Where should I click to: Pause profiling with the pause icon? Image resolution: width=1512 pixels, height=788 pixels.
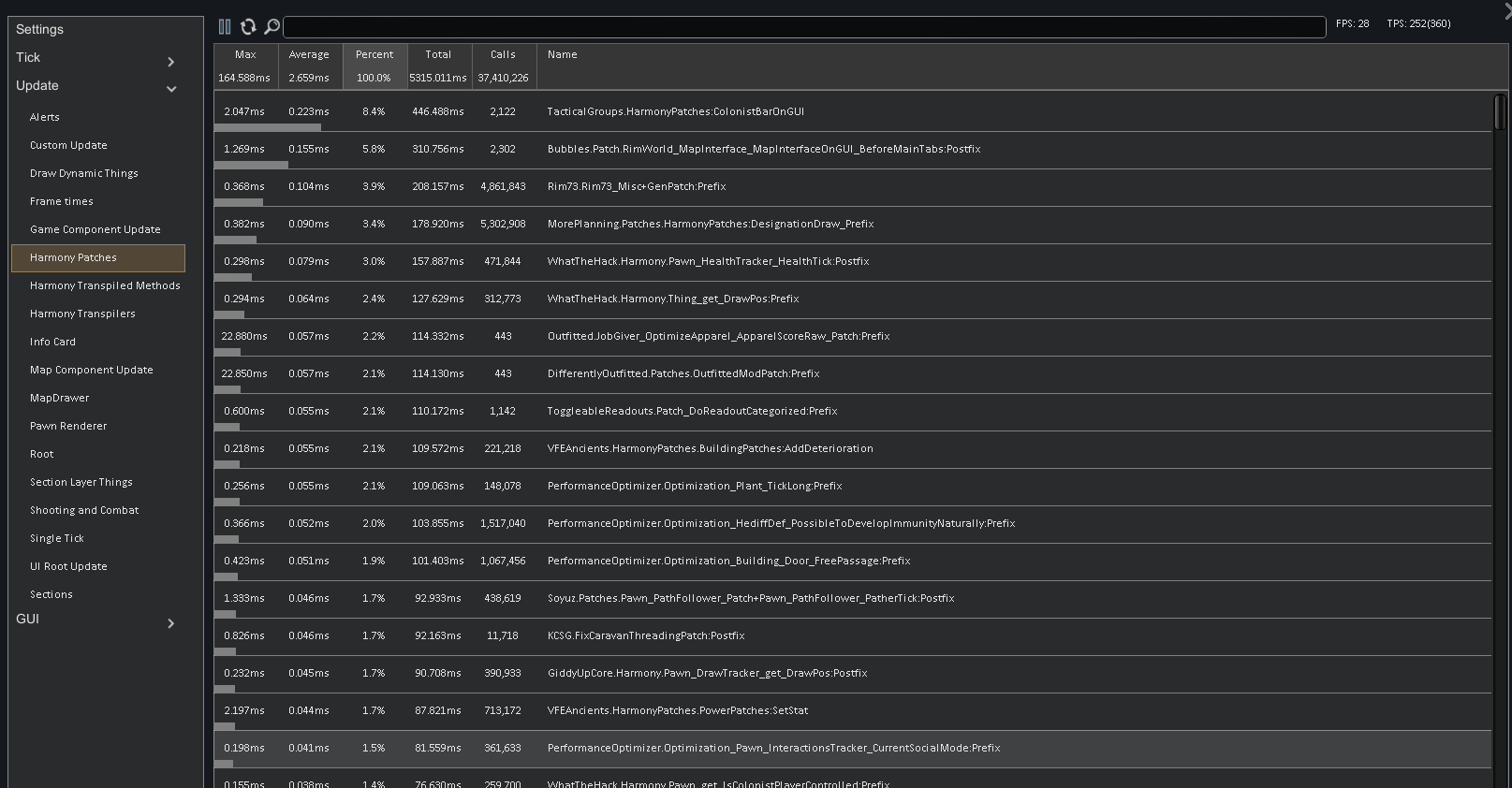click(x=225, y=27)
